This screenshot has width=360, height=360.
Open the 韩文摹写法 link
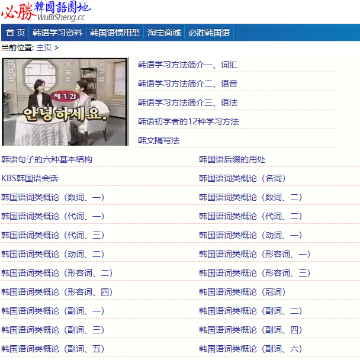click(159, 141)
